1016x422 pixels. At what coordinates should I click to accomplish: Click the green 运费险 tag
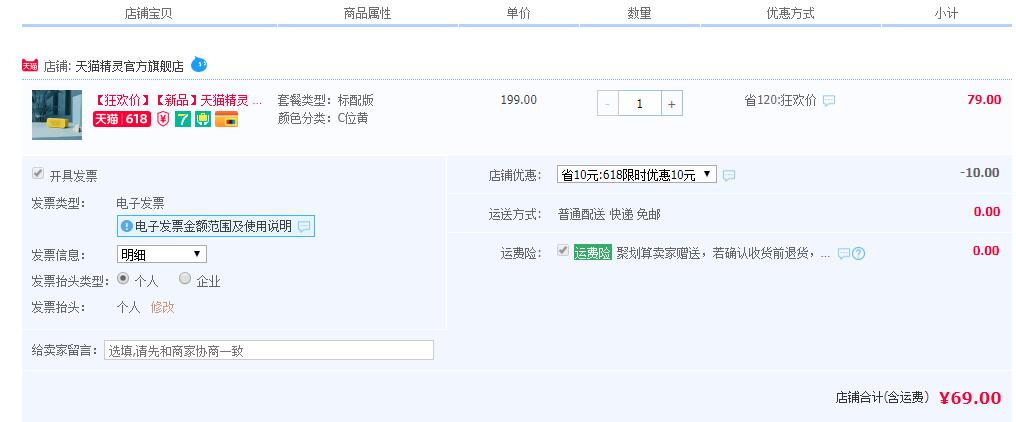pyautogui.click(x=592, y=253)
